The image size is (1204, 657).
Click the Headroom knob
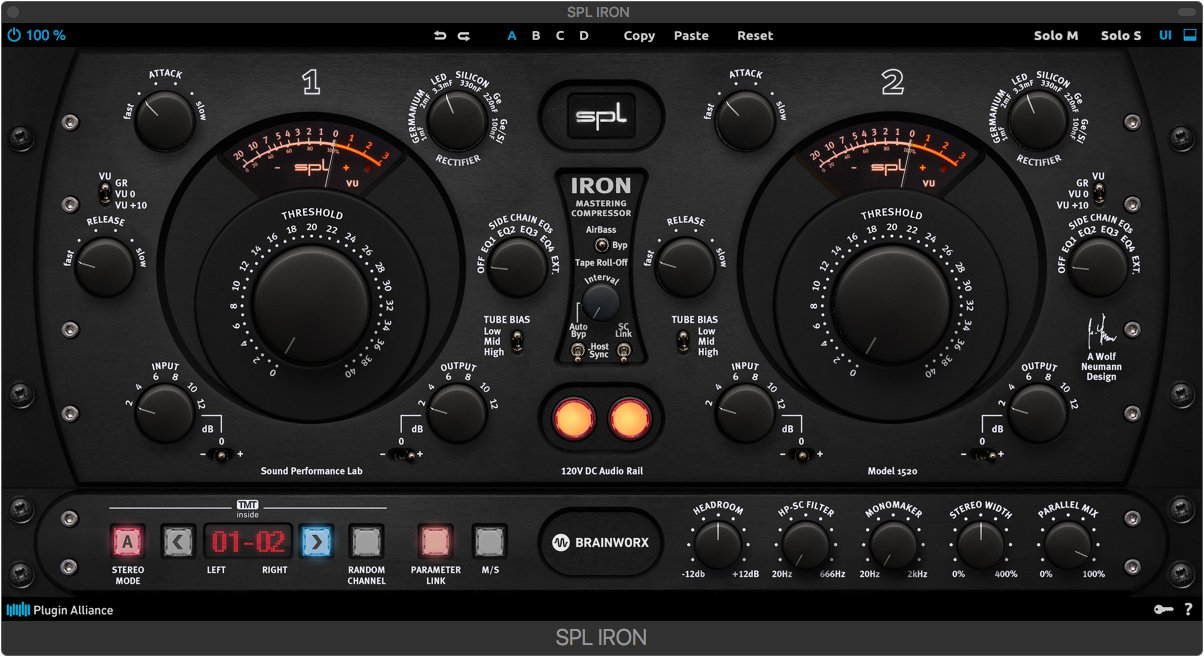pos(718,545)
